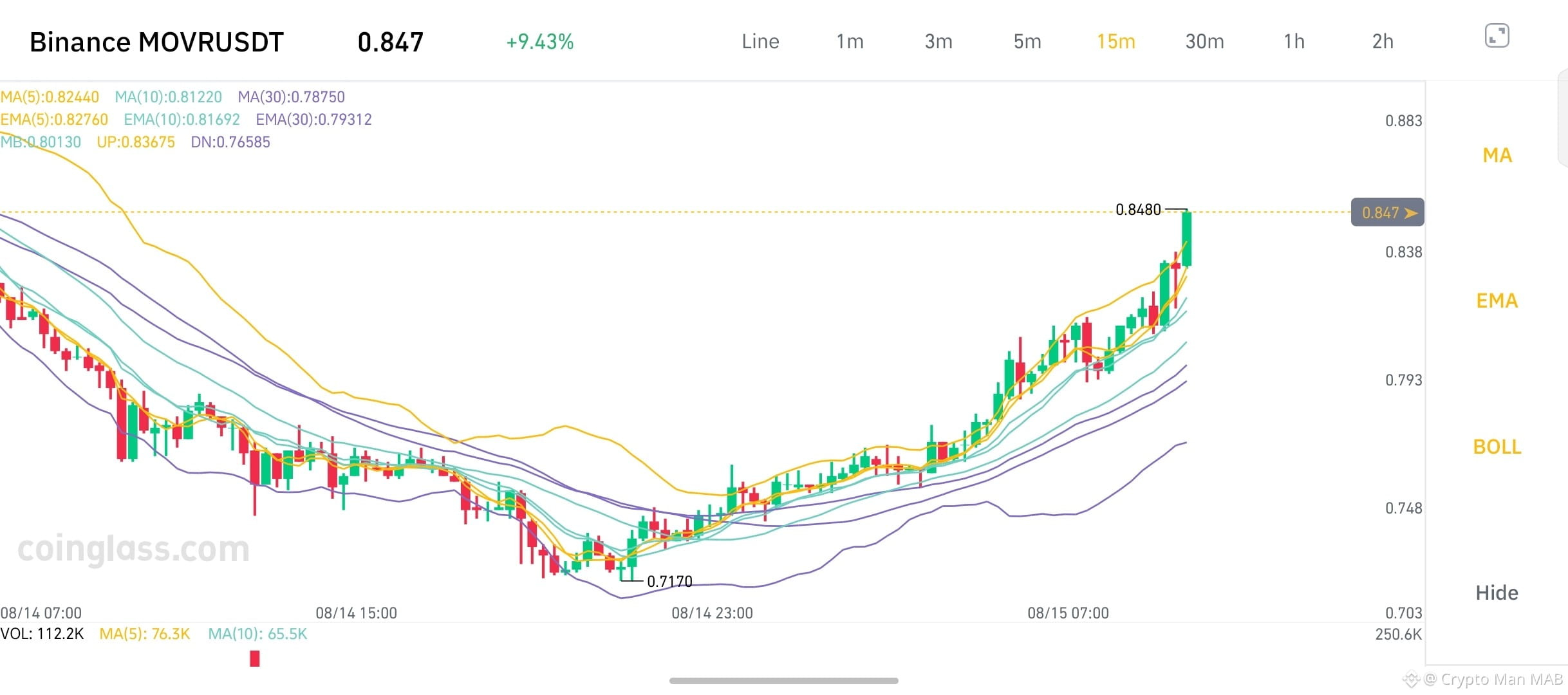The height and width of the screenshot is (695, 1568).
Task: Click the 0.847 current price tag on axis
Action: [1387, 212]
